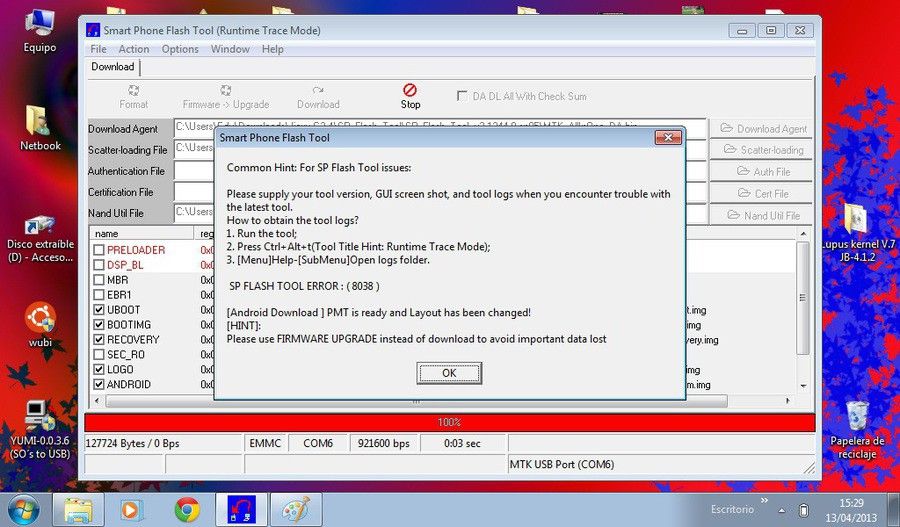Expand Escritorio toolbar chevron
Viewport: 900px width, 527px height.
click(x=765, y=501)
